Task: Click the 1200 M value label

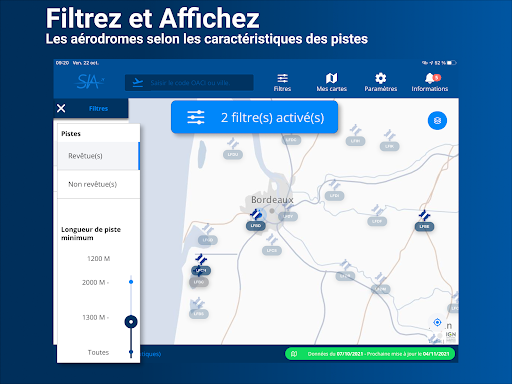Action: tap(98, 258)
